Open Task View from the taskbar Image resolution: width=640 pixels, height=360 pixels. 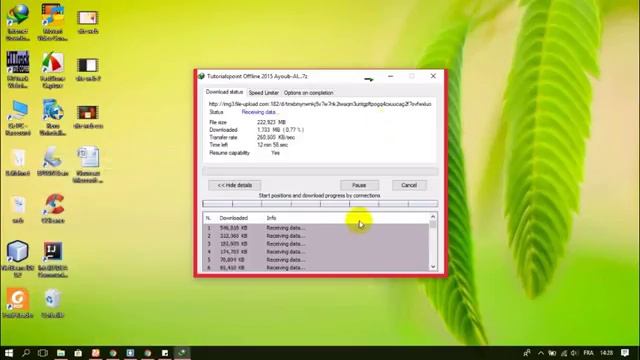click(43, 353)
